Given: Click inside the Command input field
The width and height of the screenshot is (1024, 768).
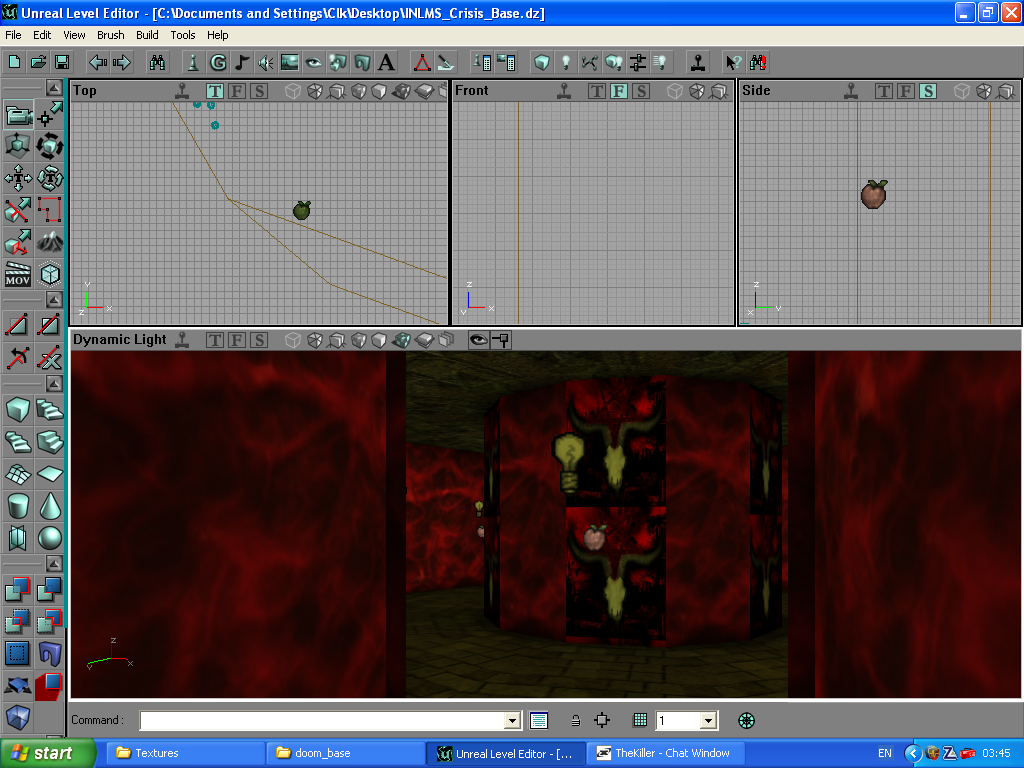Looking at the screenshot, I should 322,720.
